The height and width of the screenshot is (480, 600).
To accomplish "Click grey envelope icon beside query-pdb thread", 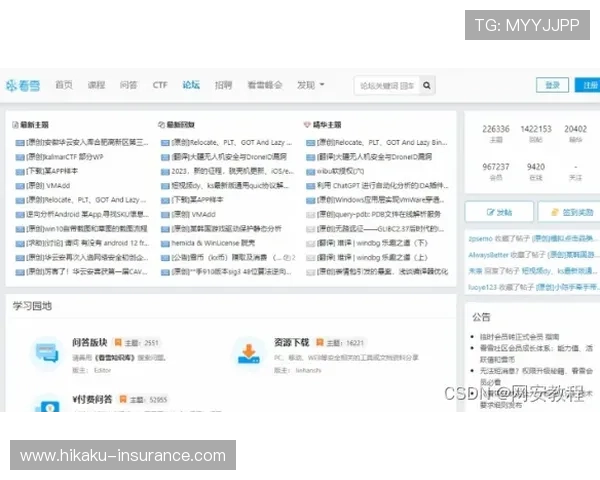I will [310, 215].
